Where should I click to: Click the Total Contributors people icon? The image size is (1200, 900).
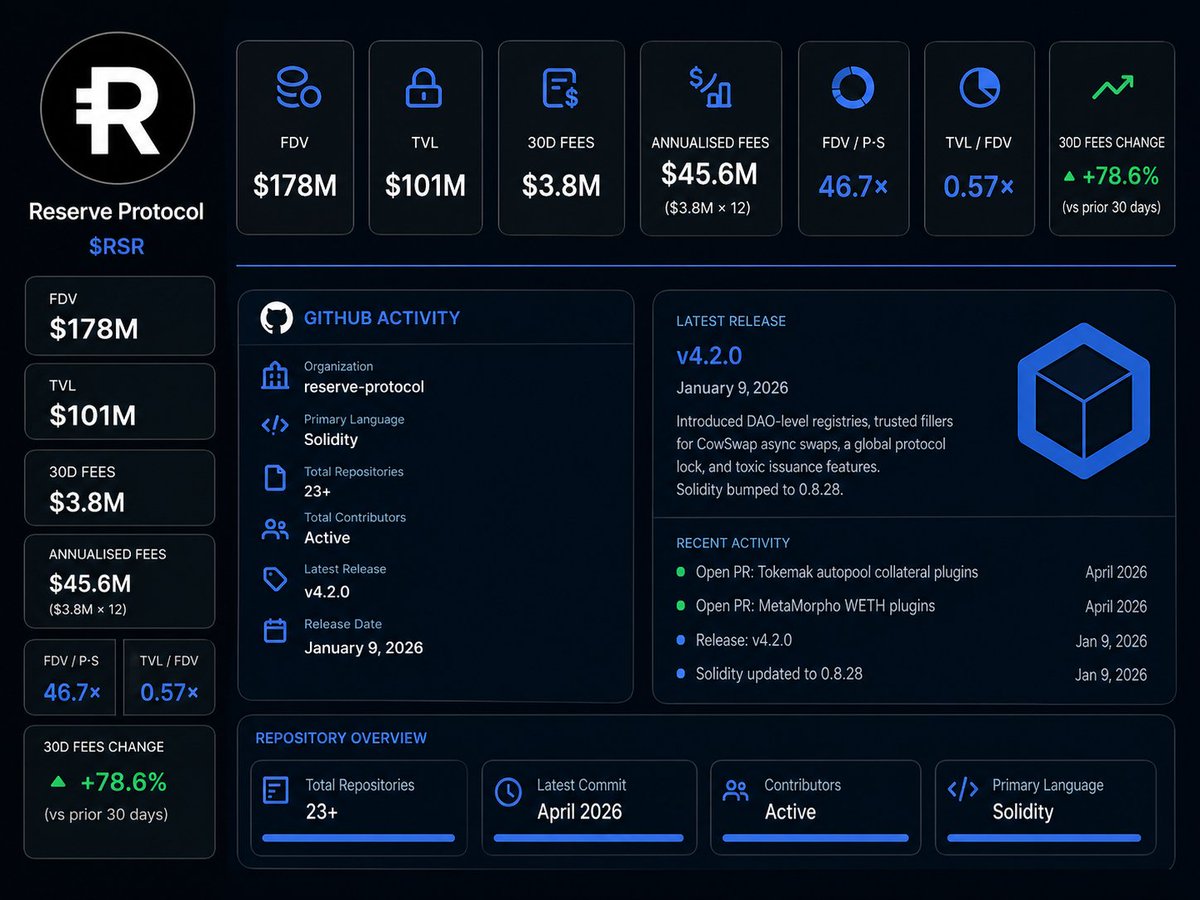[274, 529]
